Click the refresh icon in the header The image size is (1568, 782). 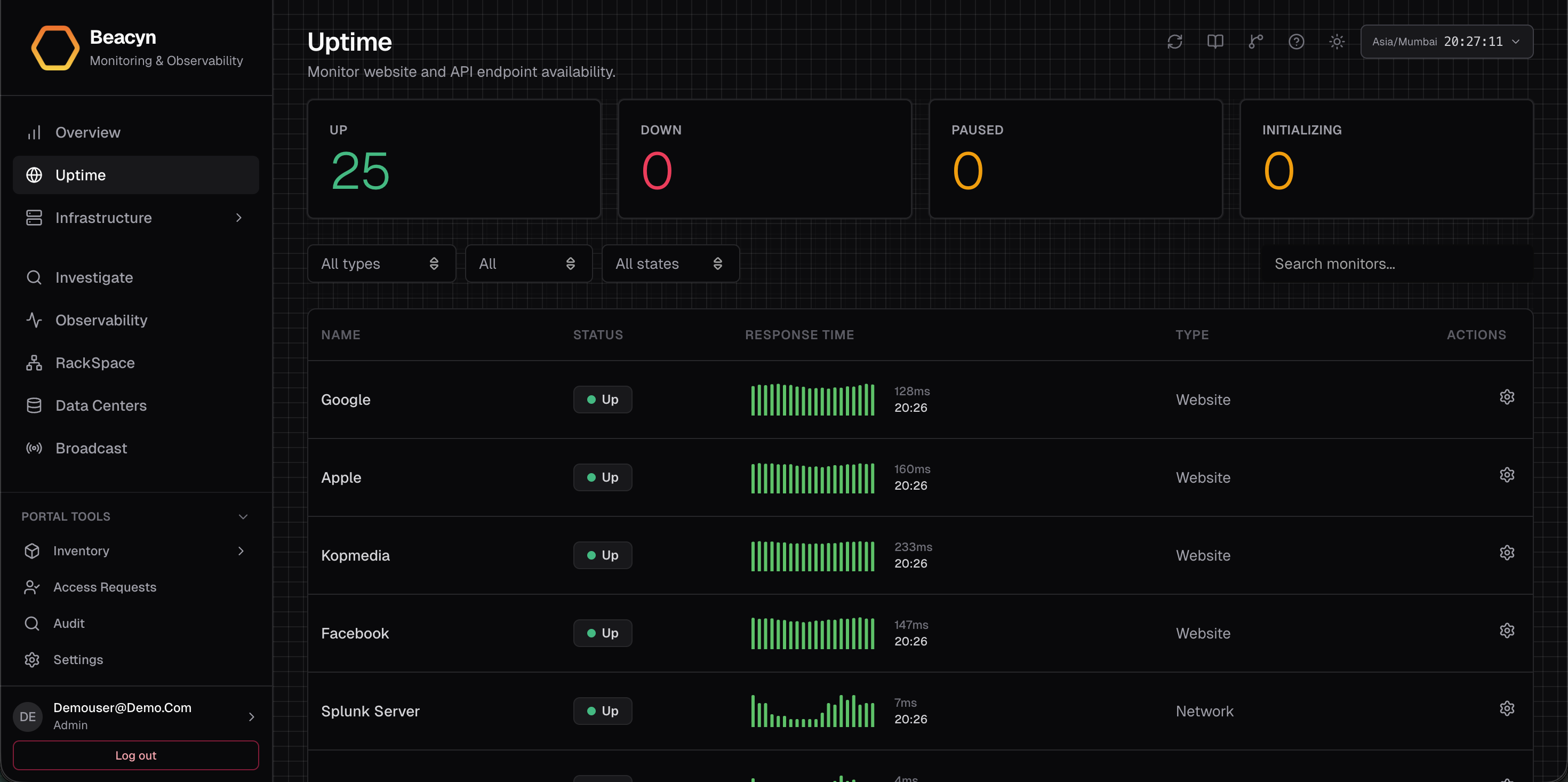(x=1175, y=42)
